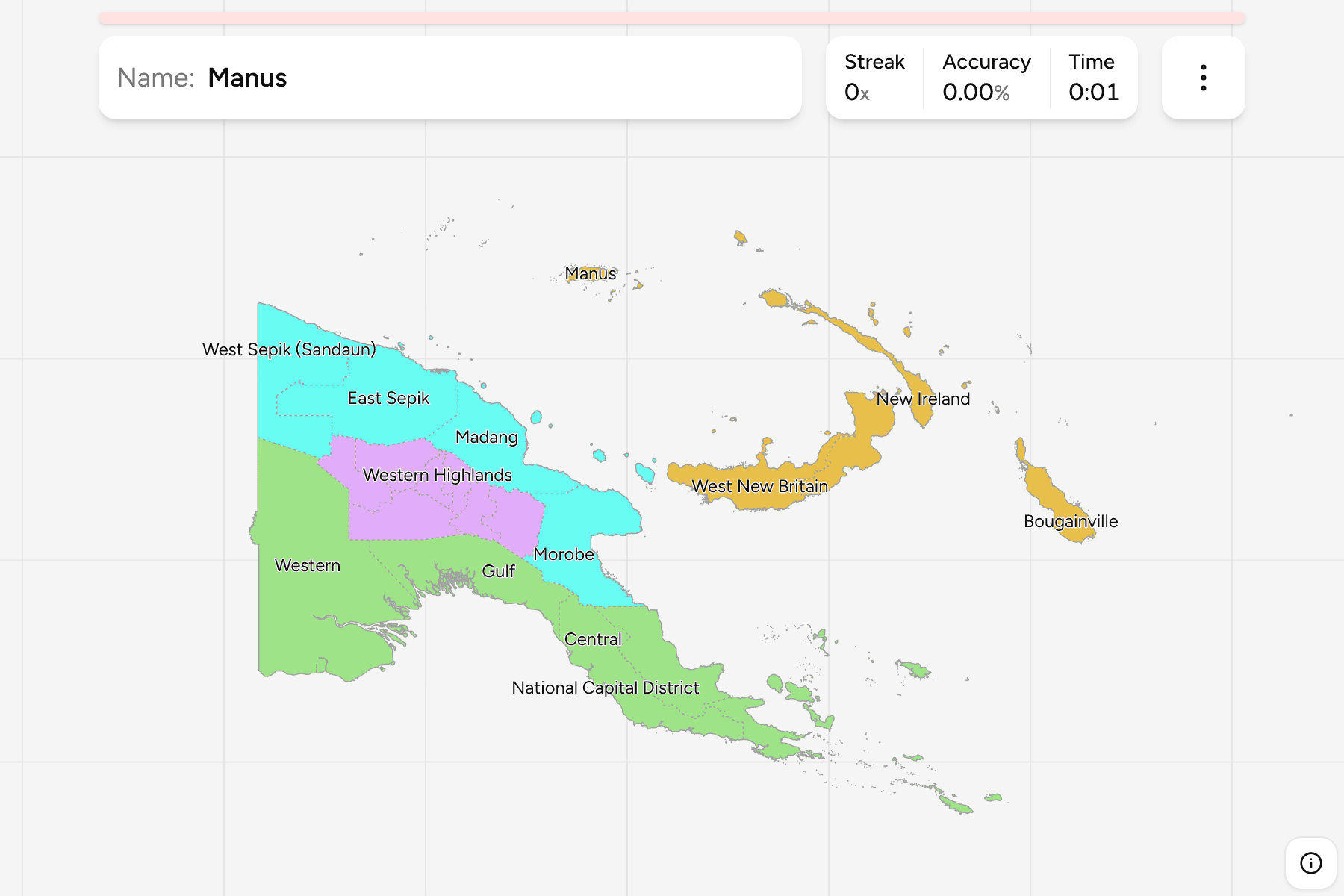
Task: Click the info icon button
Action: coord(1310,863)
